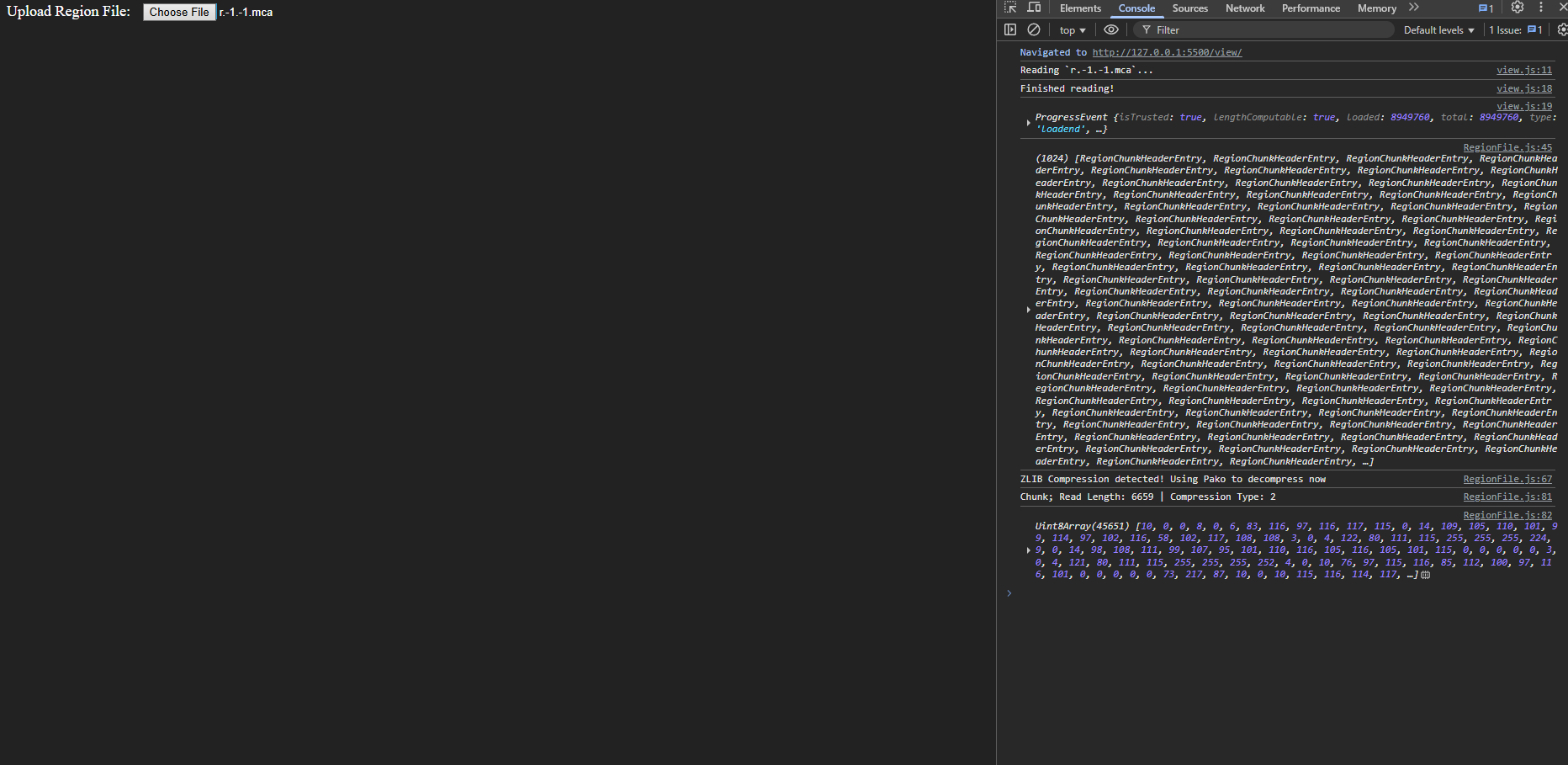Activate the inspect element picker icon
Screen dimensions: 1568x765
(1010, 8)
